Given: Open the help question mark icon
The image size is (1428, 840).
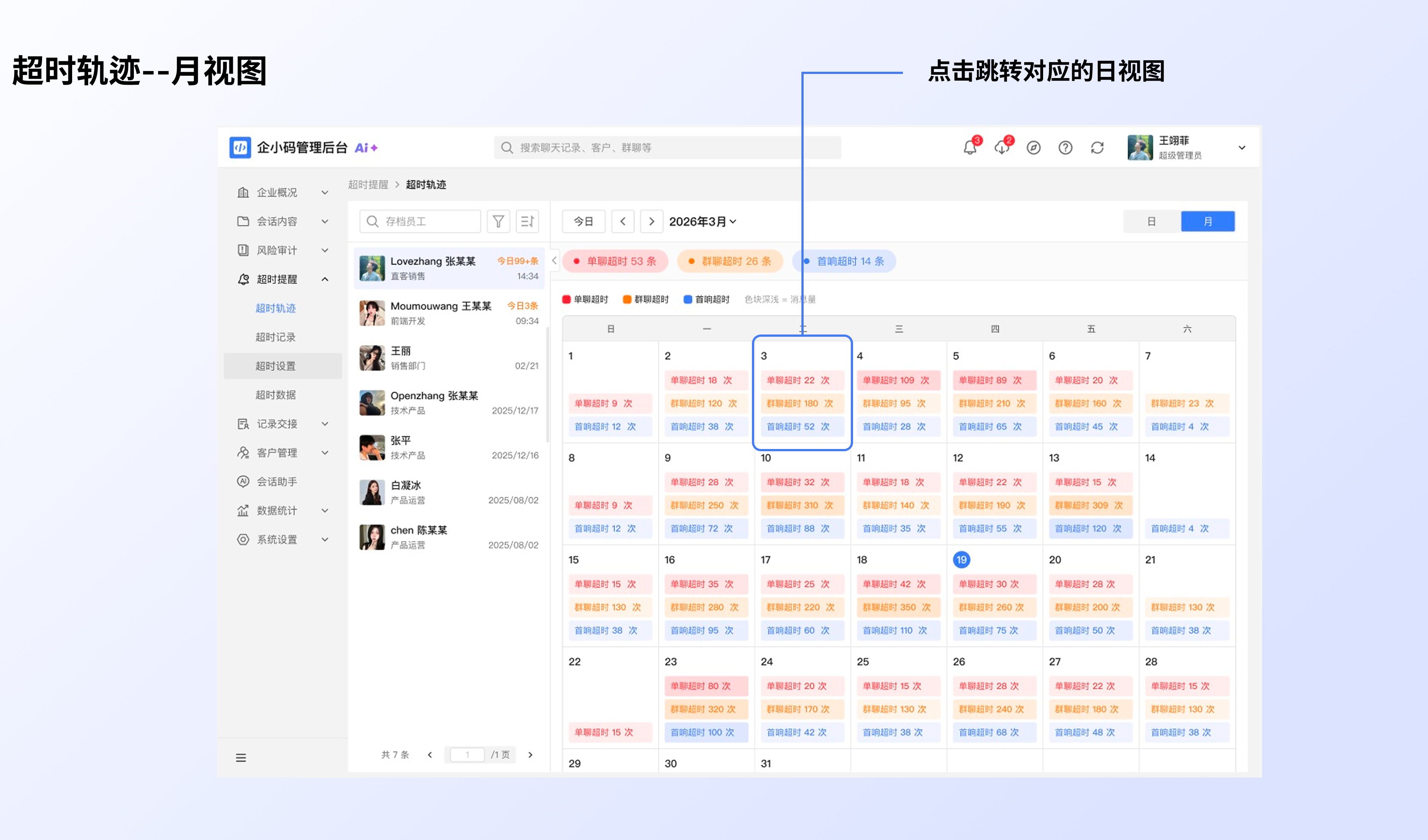Looking at the screenshot, I should point(1065,148).
